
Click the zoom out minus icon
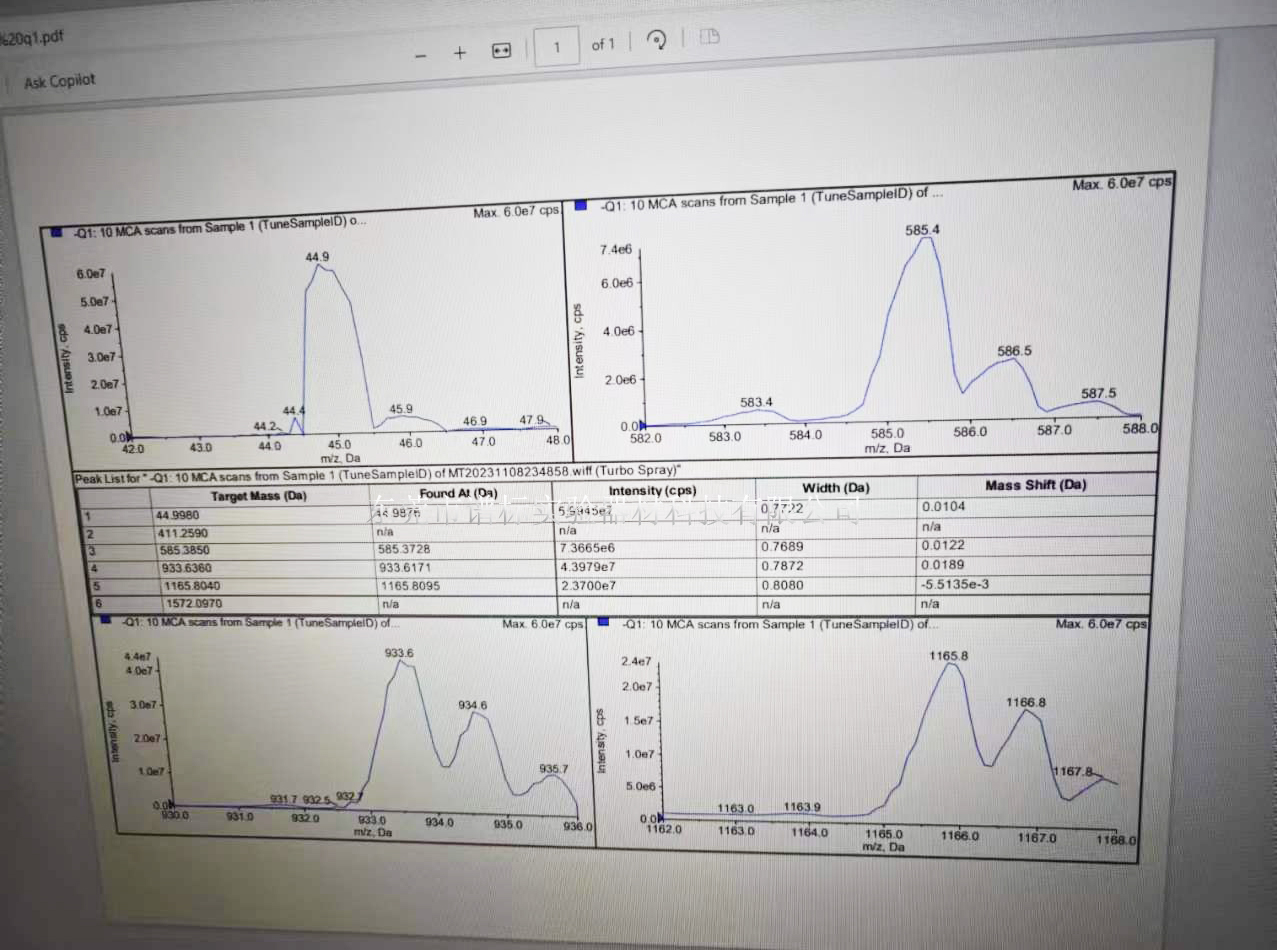click(x=421, y=55)
